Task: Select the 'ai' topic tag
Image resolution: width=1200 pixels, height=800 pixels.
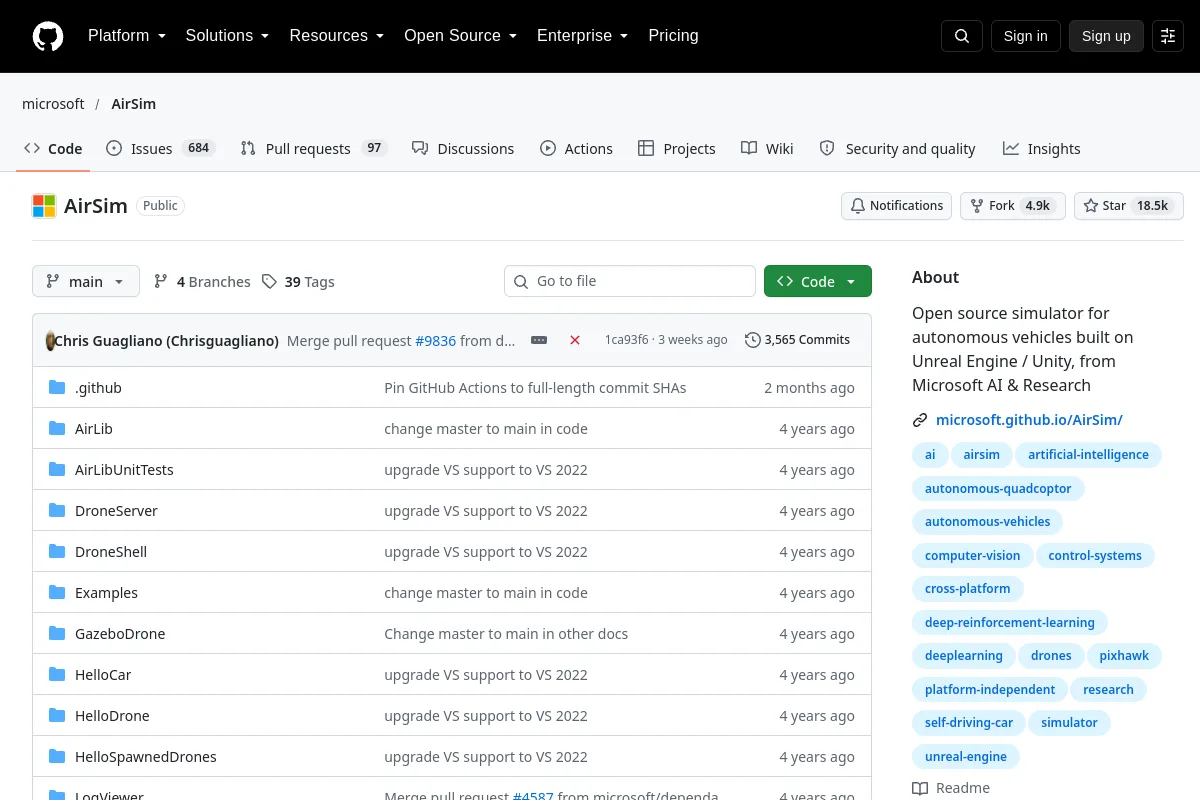Action: point(930,455)
